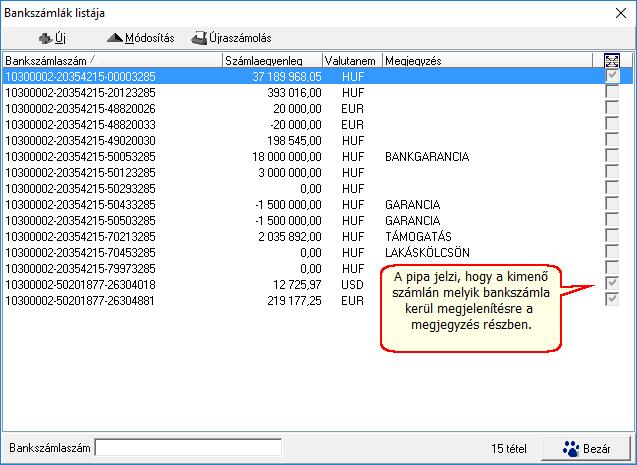Sort by Megjegyzés column header
Viewport: 637px width, 465px height.
[x=488, y=61]
